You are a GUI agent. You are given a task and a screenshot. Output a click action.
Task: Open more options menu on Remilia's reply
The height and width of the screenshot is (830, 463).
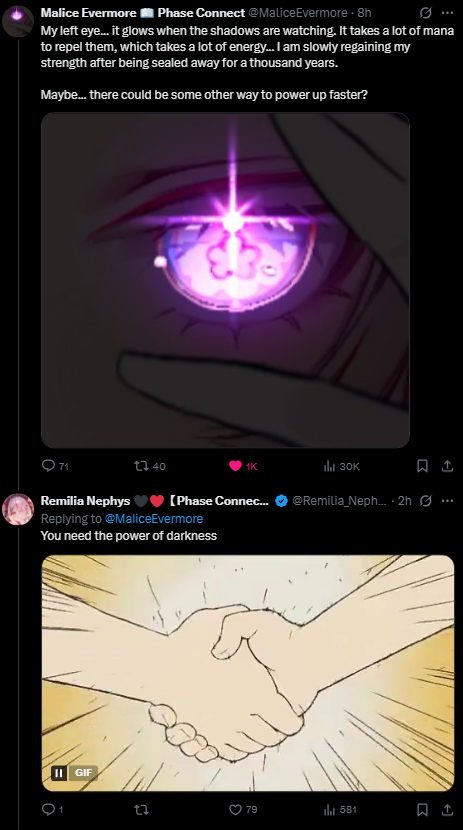447,501
